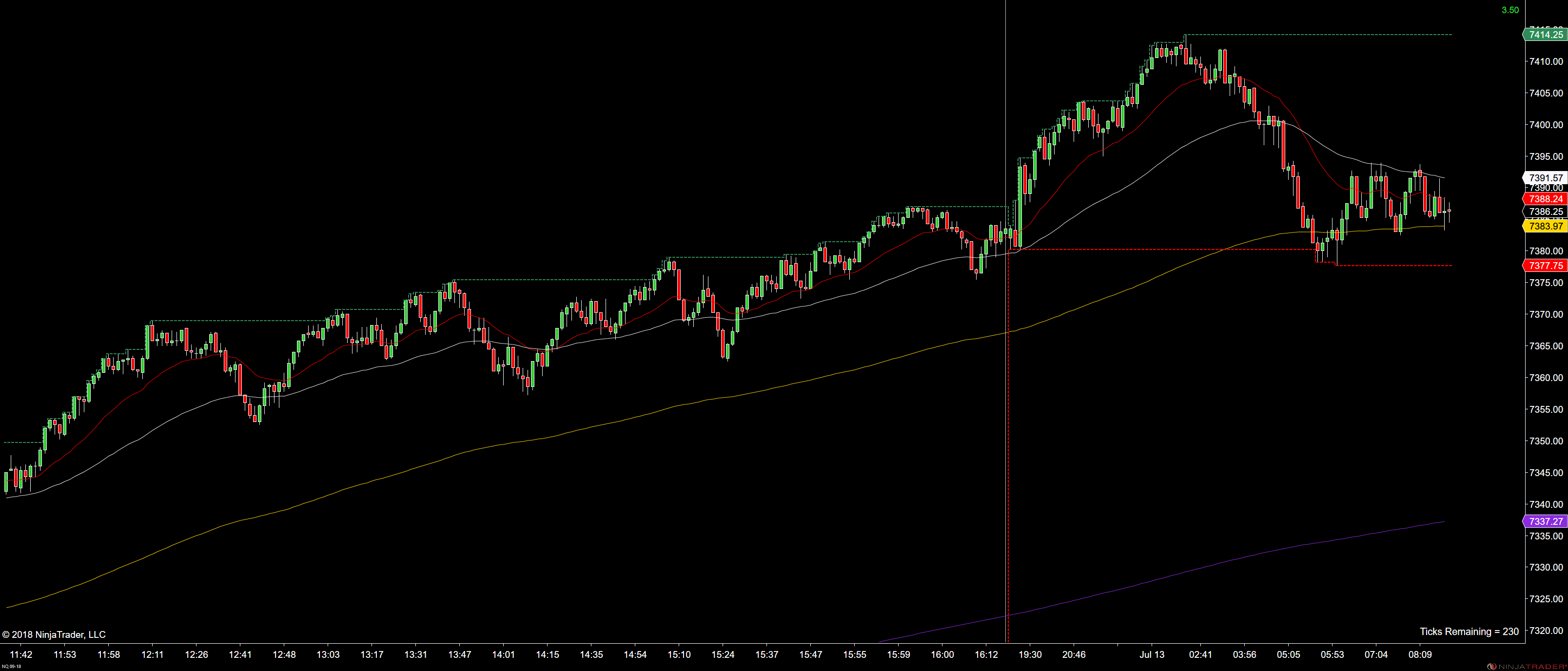Click the 7330.00 price axis label
1568x671 pixels.
[x=1546, y=567]
